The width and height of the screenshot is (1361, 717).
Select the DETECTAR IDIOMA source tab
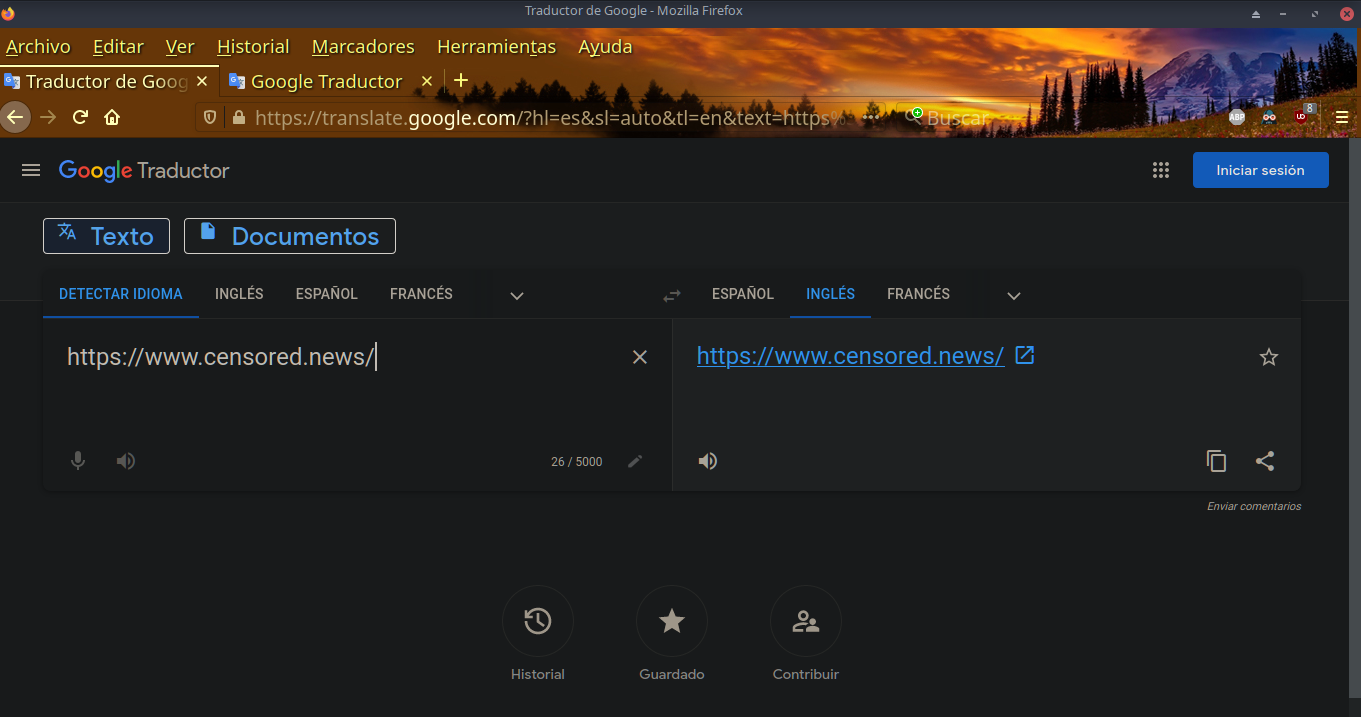[121, 294]
